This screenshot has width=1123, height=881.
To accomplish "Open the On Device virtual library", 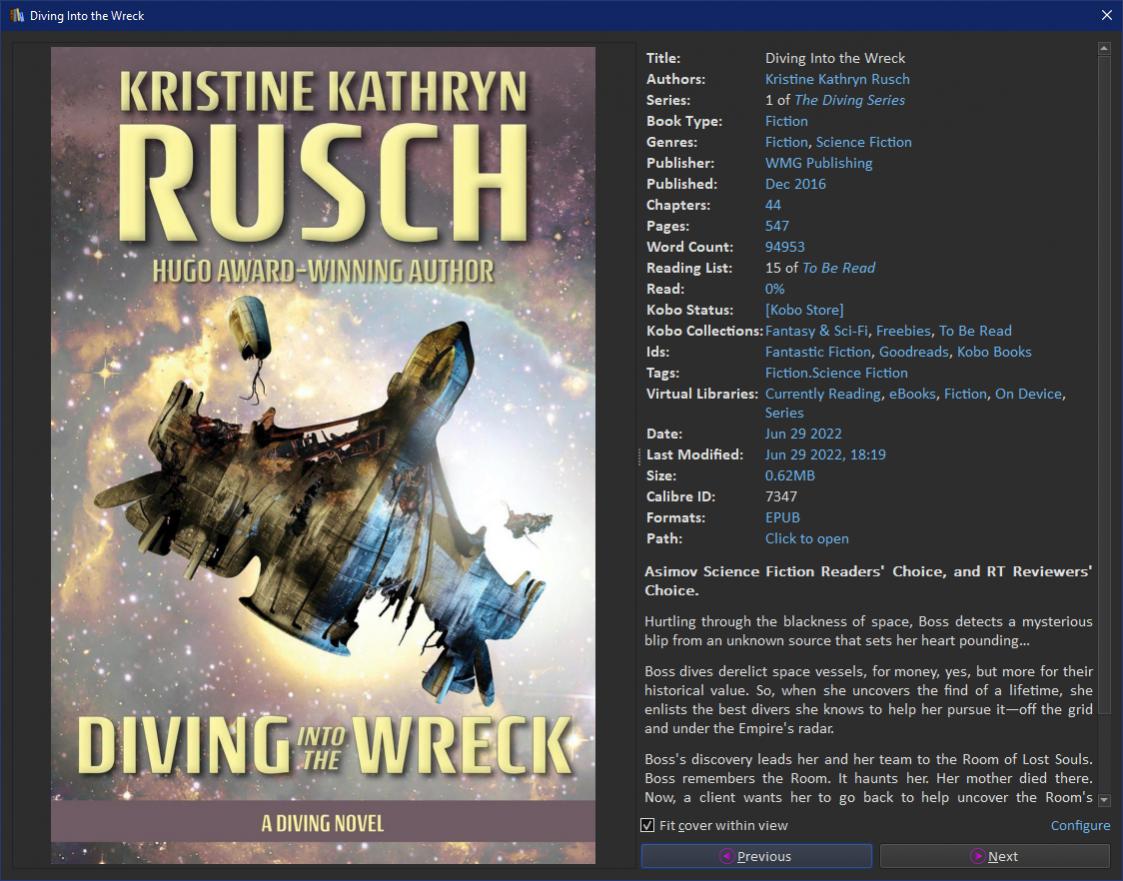I will coord(1028,393).
